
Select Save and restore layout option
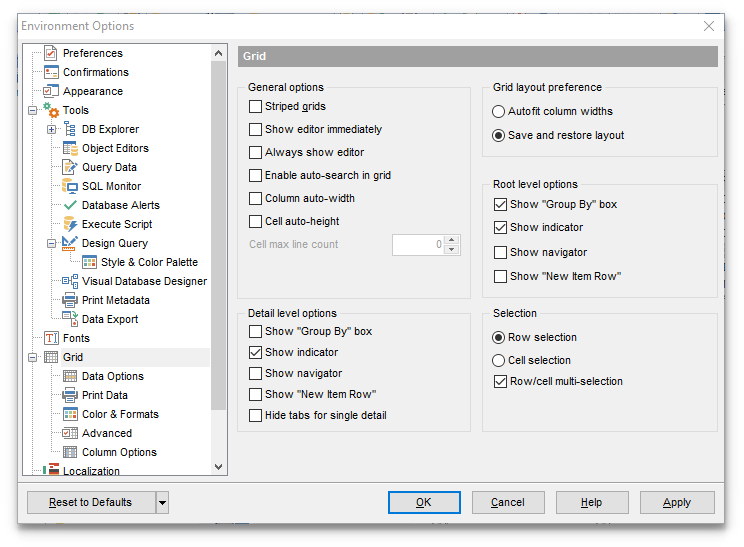[x=498, y=136]
